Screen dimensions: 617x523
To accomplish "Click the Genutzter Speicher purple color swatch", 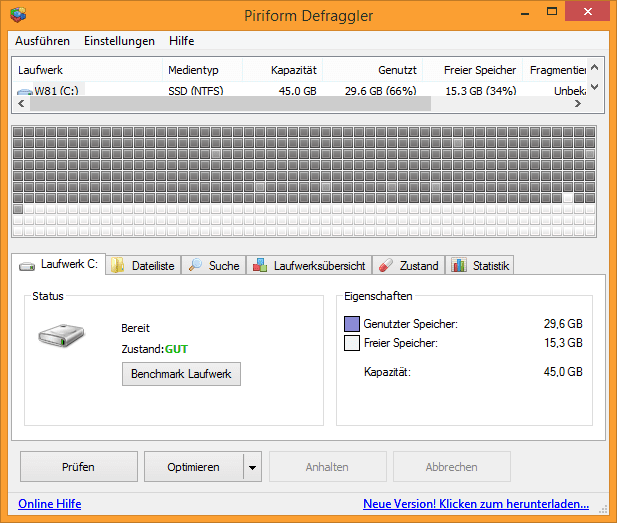I will [352, 324].
